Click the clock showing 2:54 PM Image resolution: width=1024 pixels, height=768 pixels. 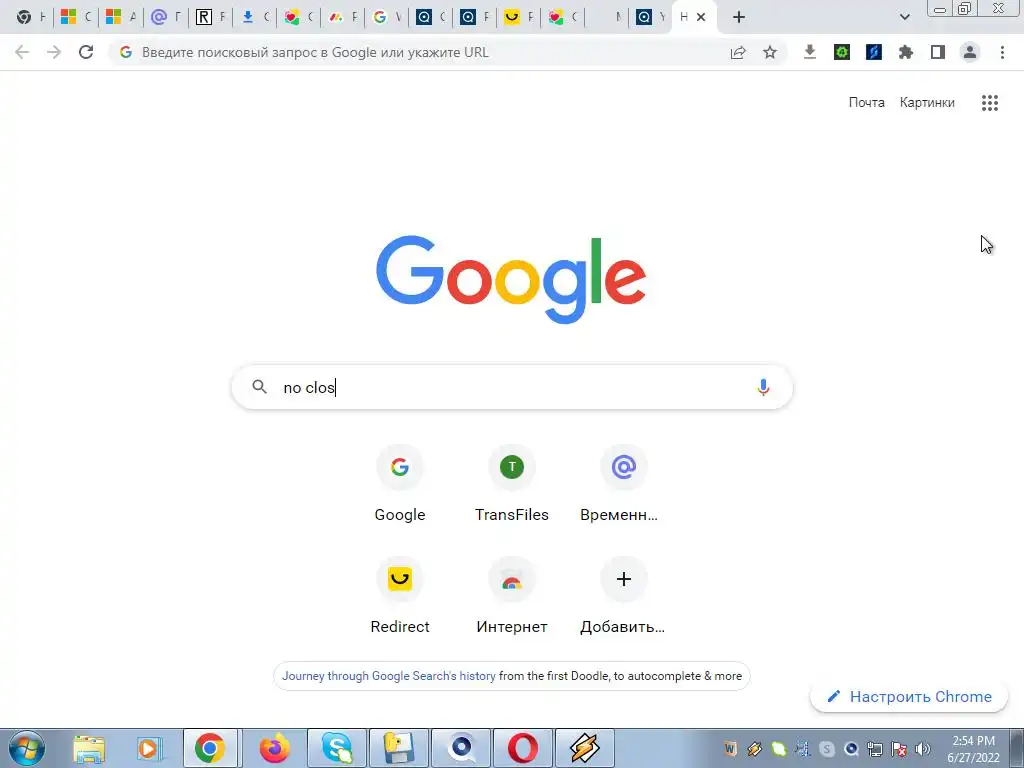(973, 748)
